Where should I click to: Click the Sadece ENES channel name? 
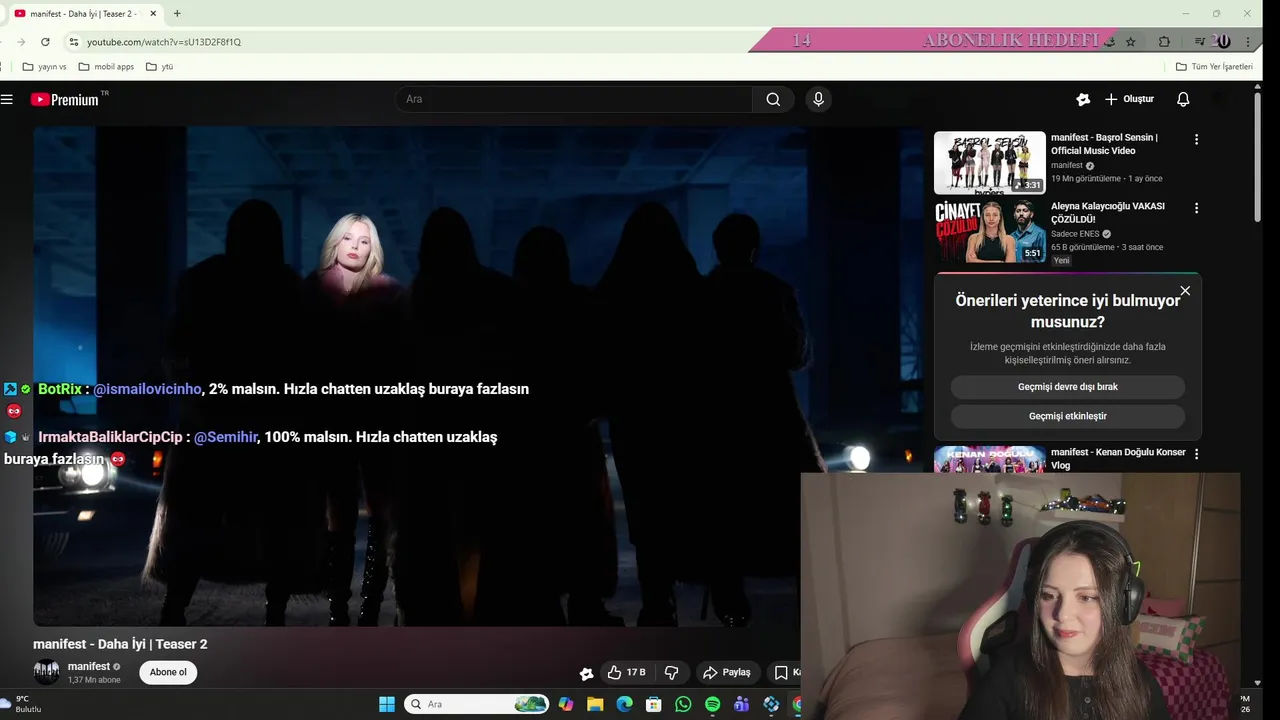pyautogui.click(x=1075, y=234)
